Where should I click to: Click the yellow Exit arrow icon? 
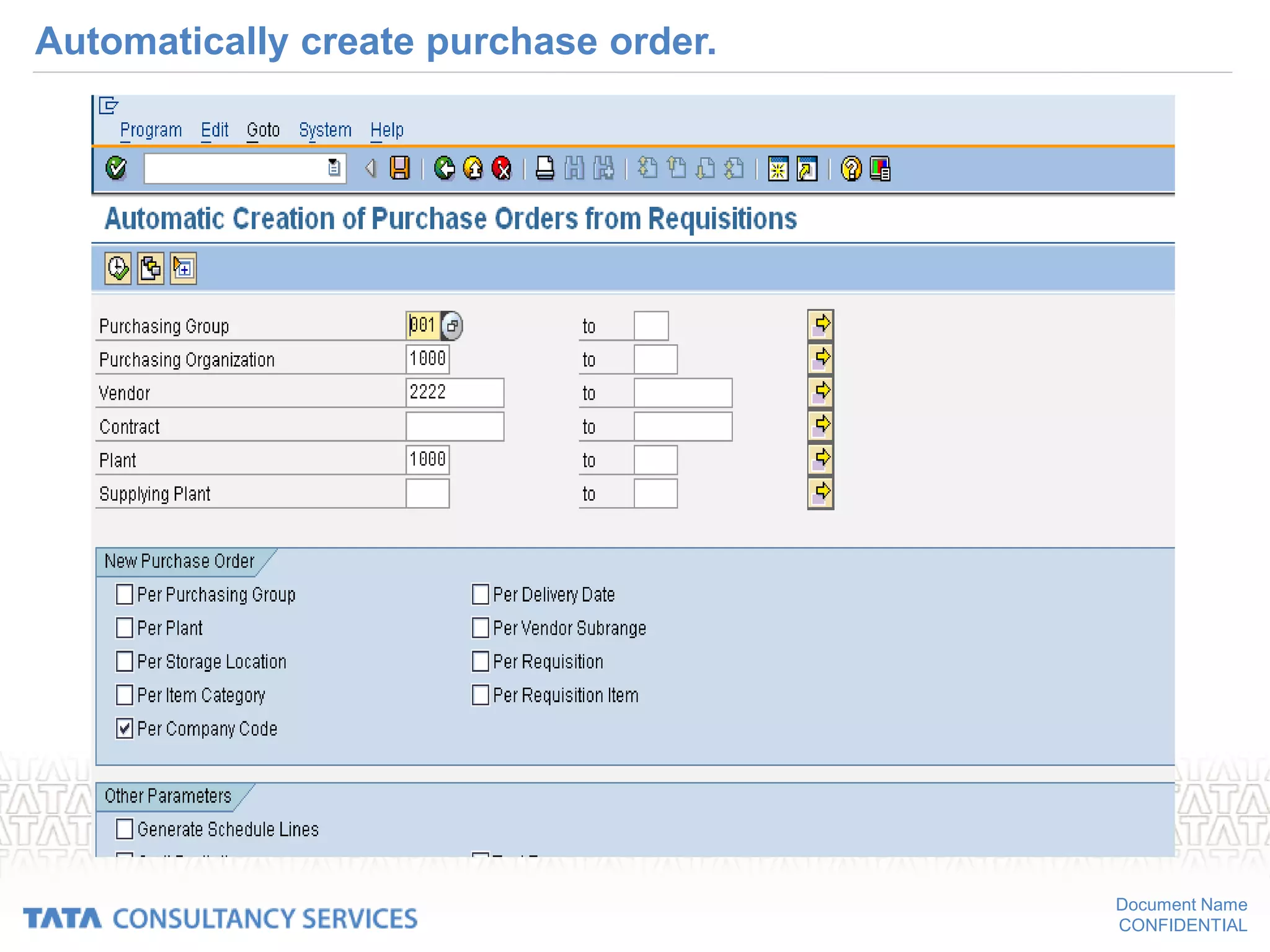click(x=473, y=168)
